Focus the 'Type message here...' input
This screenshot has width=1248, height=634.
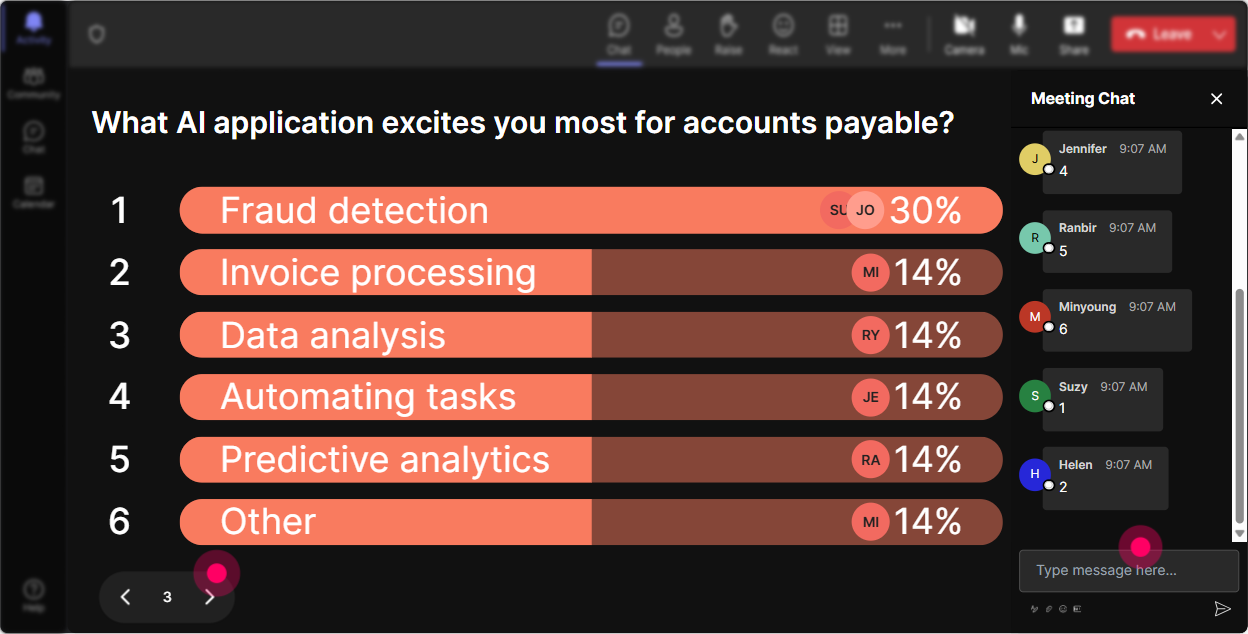(x=1129, y=571)
